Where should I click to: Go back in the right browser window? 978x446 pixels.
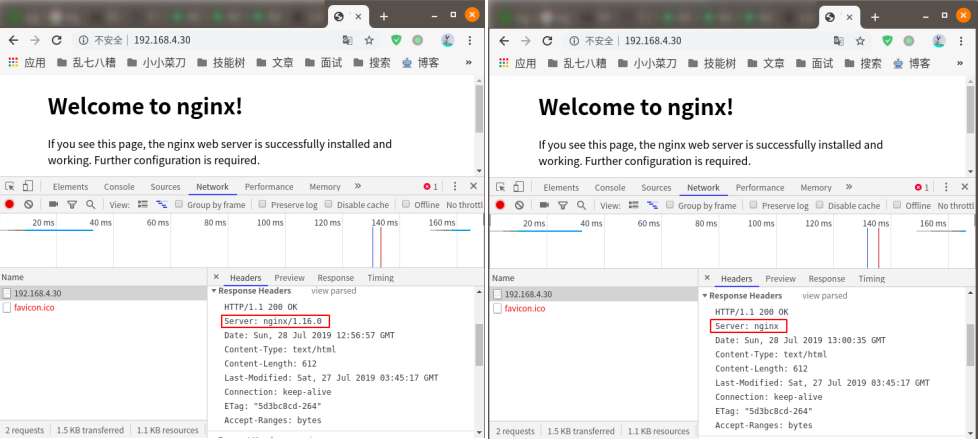(505, 41)
